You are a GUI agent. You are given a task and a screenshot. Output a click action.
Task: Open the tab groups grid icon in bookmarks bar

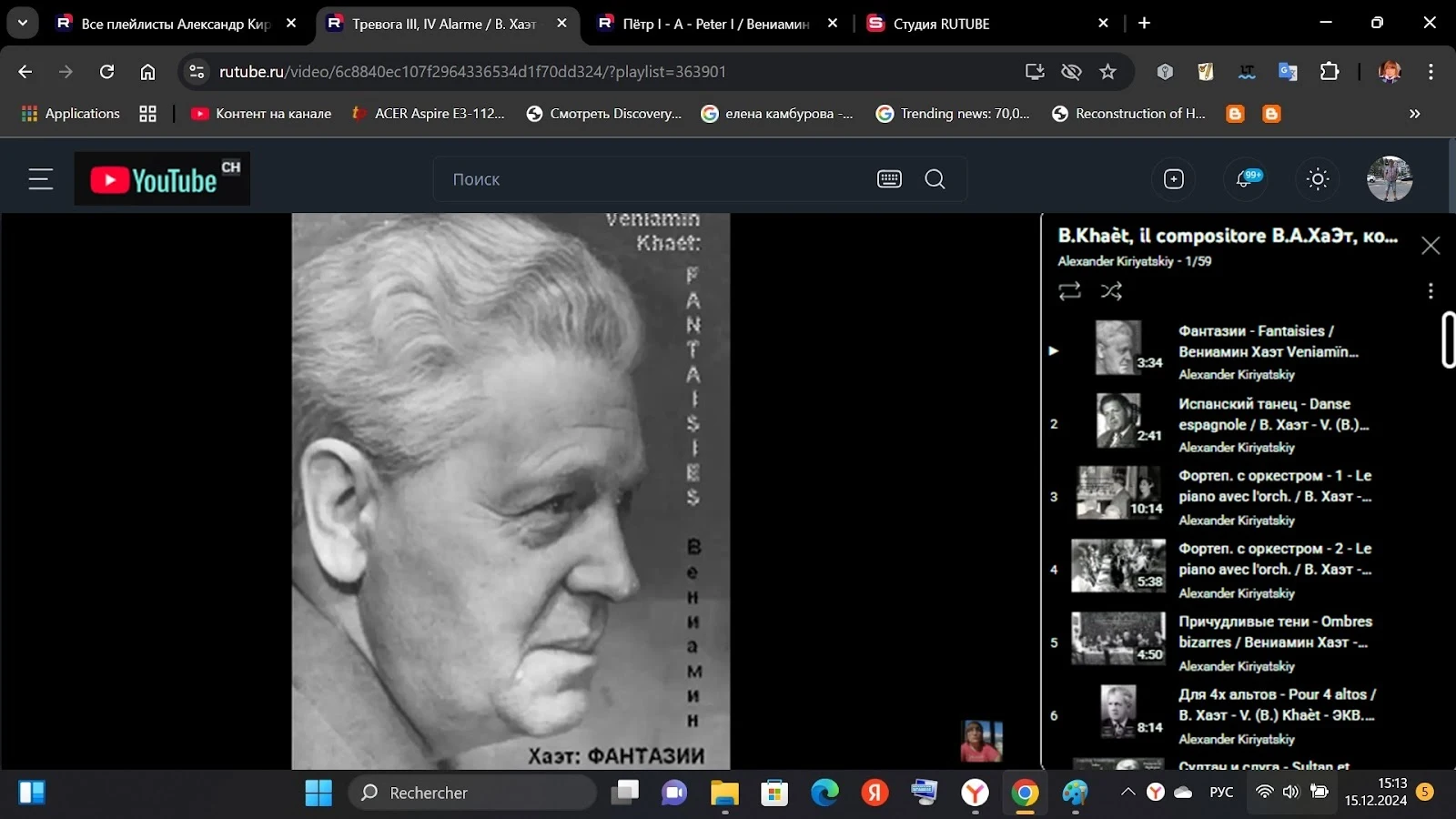coord(147,114)
